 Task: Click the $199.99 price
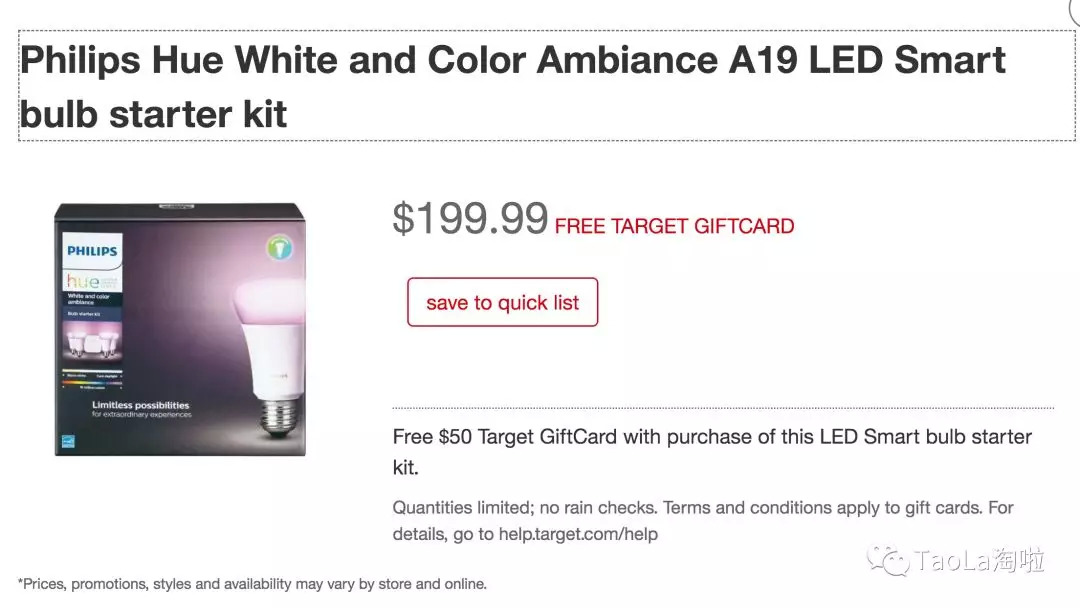pos(470,218)
